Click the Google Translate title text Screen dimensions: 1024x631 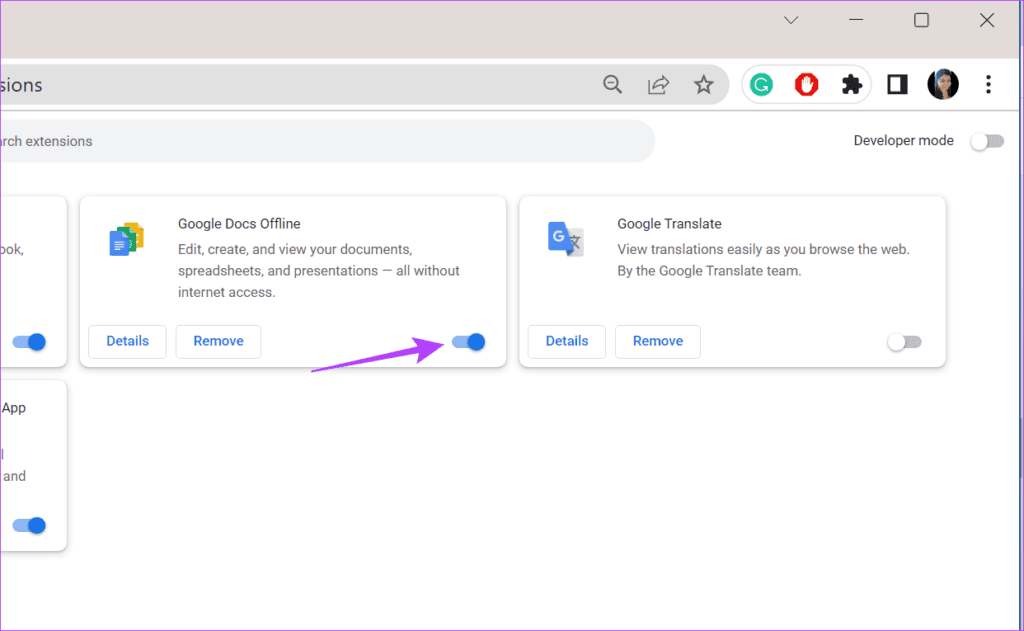pos(669,223)
